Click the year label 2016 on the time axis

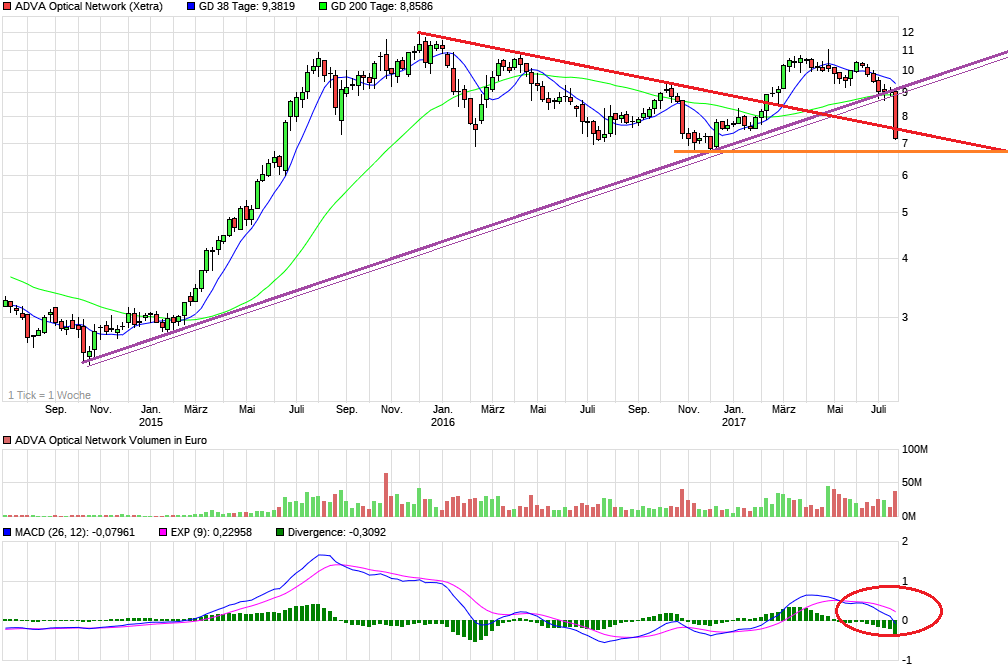[442, 422]
